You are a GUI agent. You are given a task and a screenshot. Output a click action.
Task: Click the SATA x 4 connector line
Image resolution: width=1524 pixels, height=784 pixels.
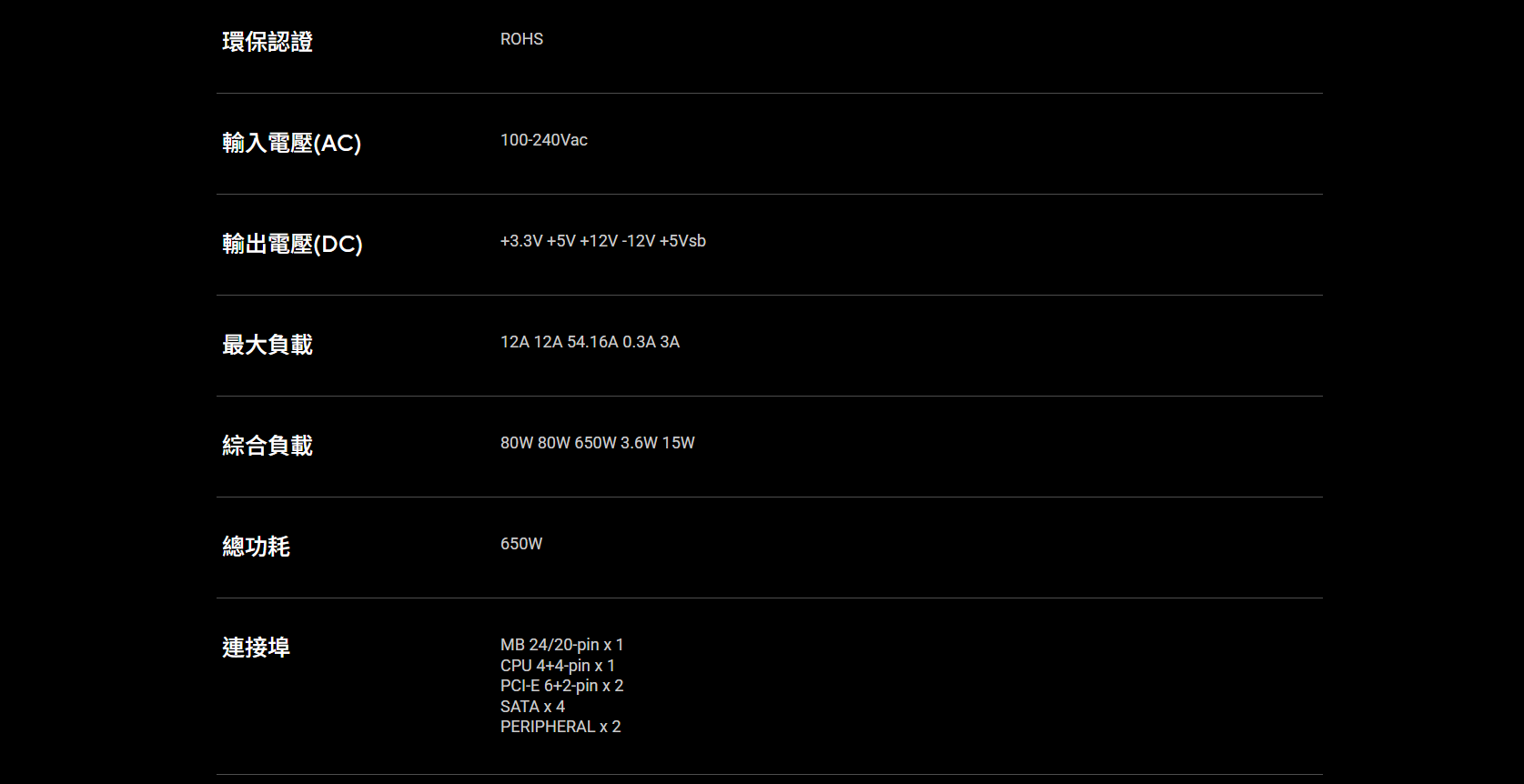(x=532, y=707)
